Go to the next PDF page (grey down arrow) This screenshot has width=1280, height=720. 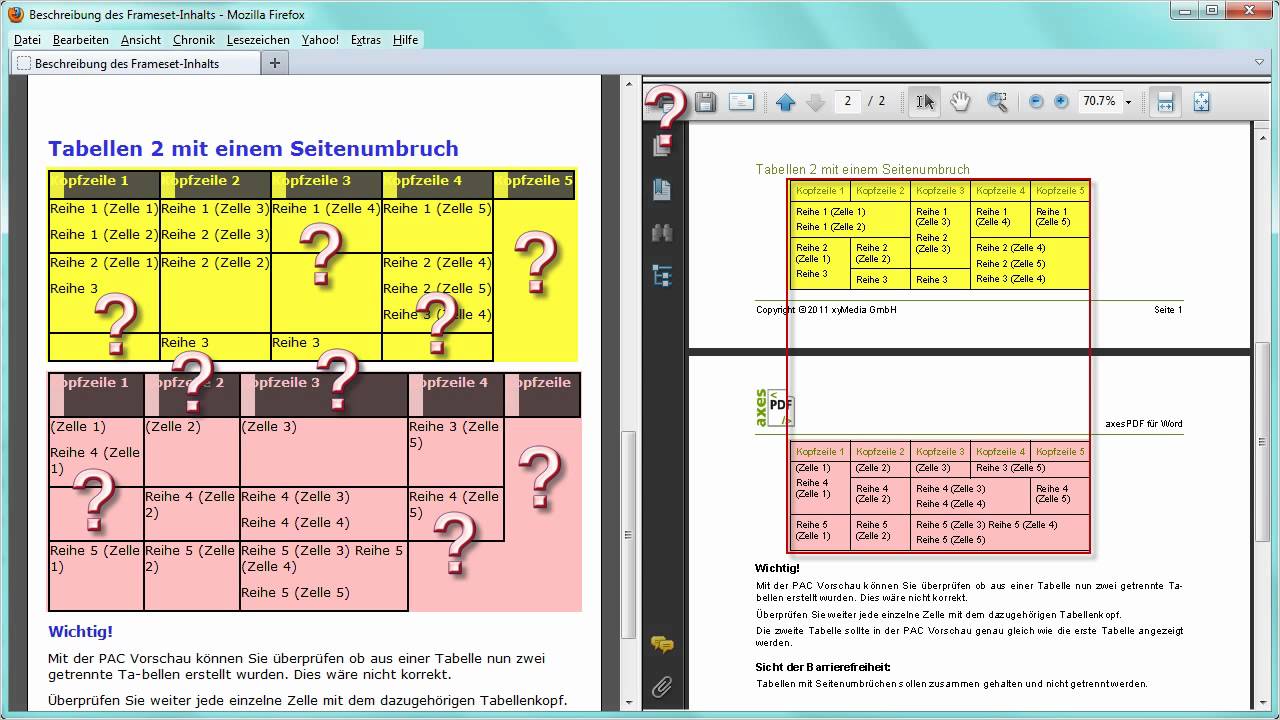click(815, 101)
